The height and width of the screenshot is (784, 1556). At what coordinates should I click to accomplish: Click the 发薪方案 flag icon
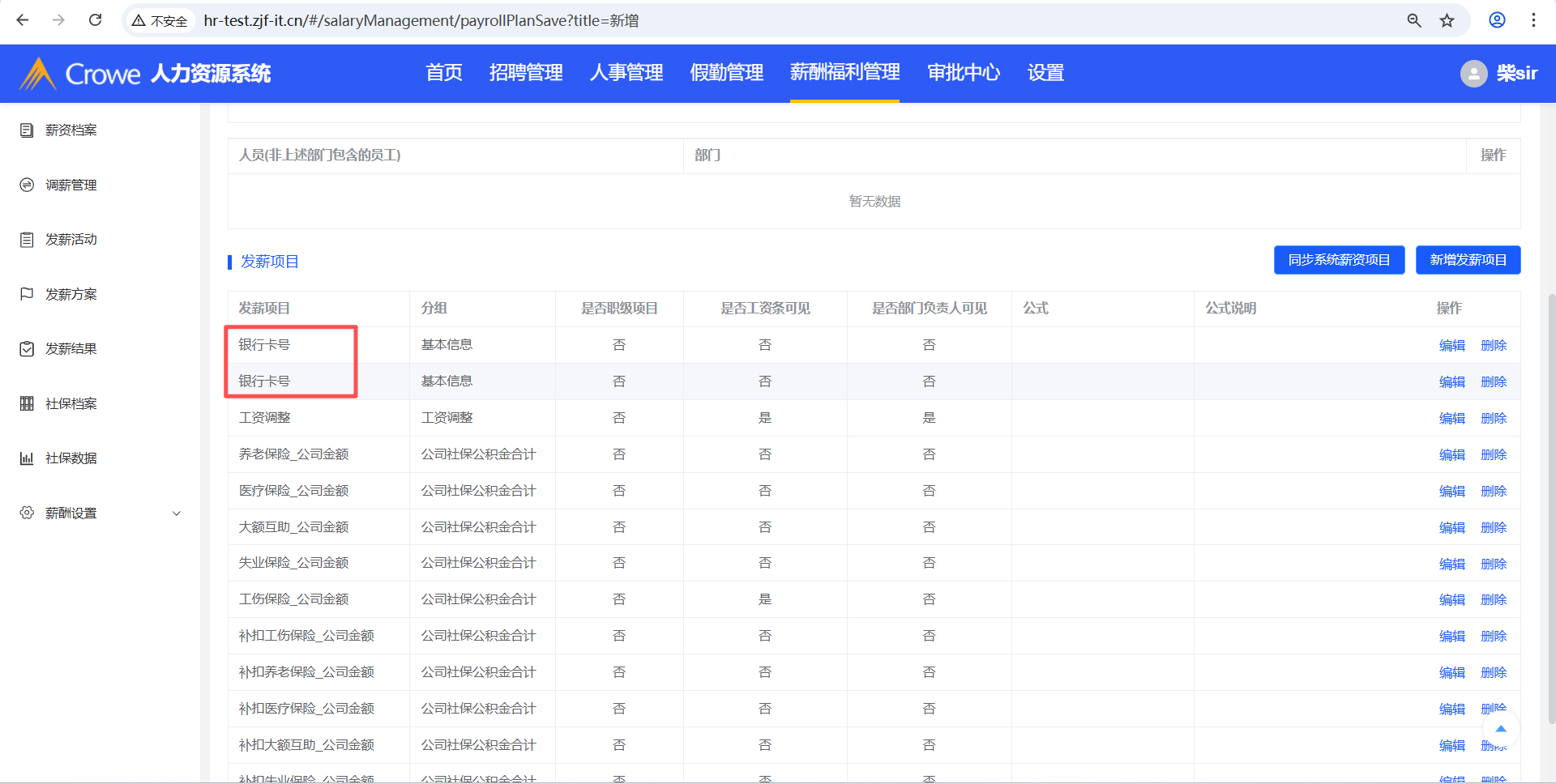[27, 294]
